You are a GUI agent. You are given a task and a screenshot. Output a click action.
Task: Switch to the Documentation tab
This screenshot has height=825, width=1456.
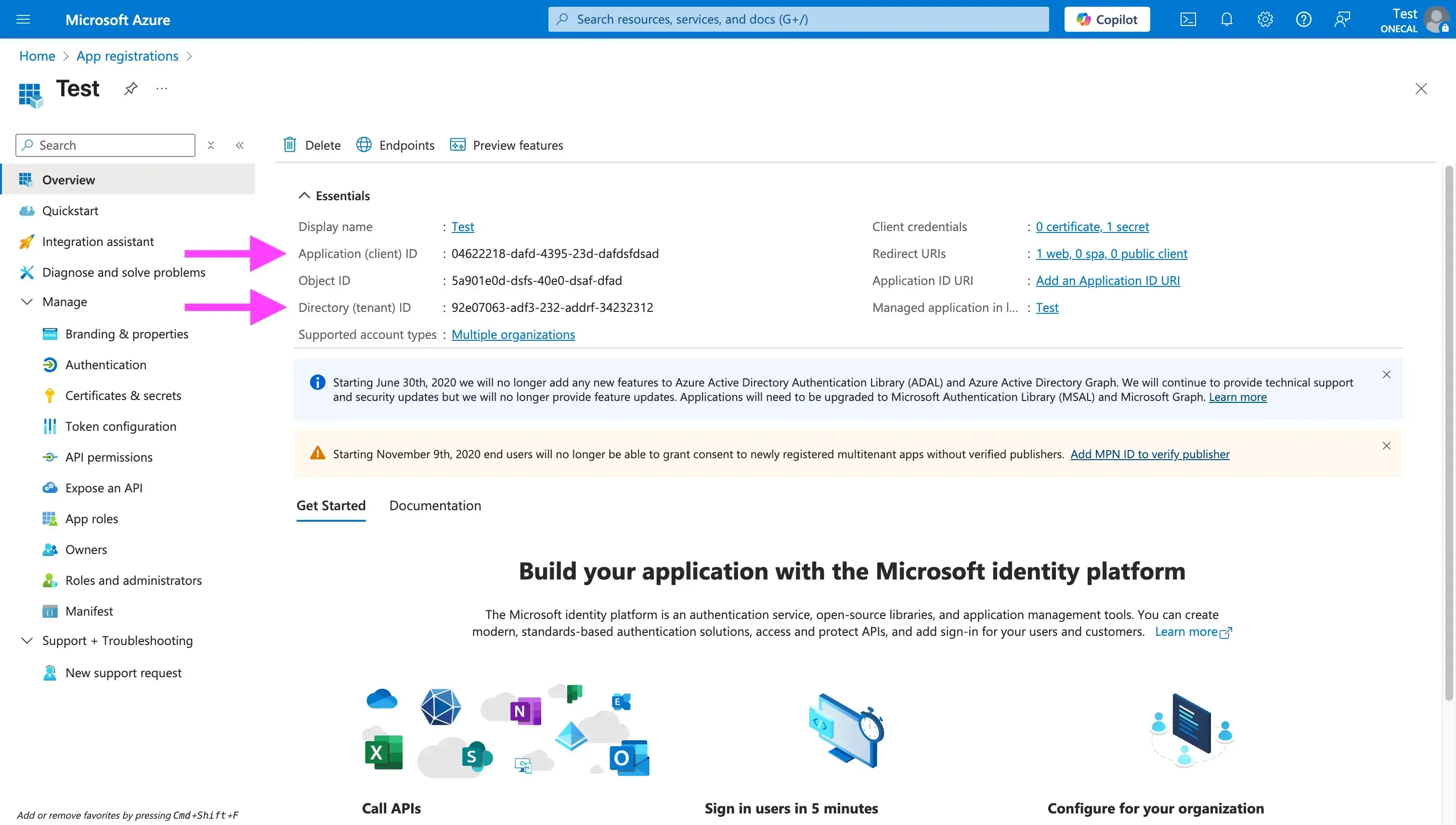click(435, 505)
